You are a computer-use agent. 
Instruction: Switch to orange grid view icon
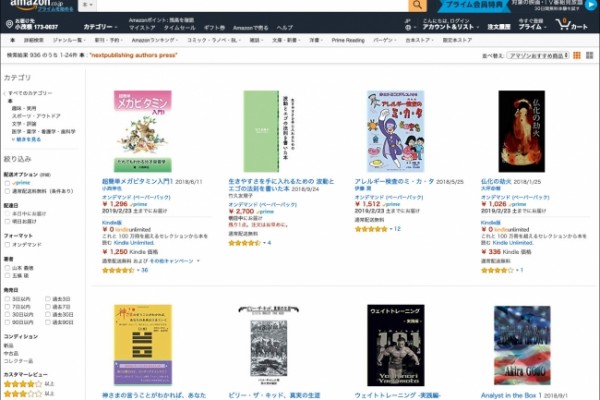(x=577, y=56)
